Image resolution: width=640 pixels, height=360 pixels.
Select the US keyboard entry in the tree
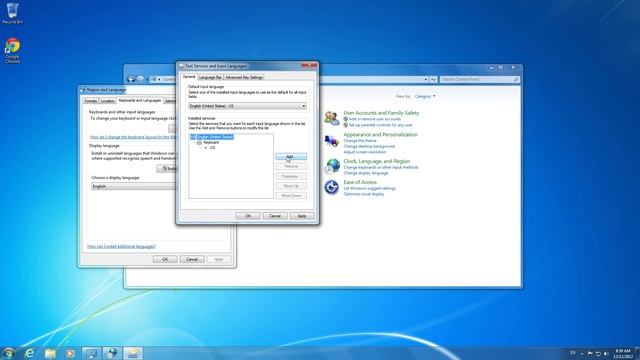[x=212, y=148]
